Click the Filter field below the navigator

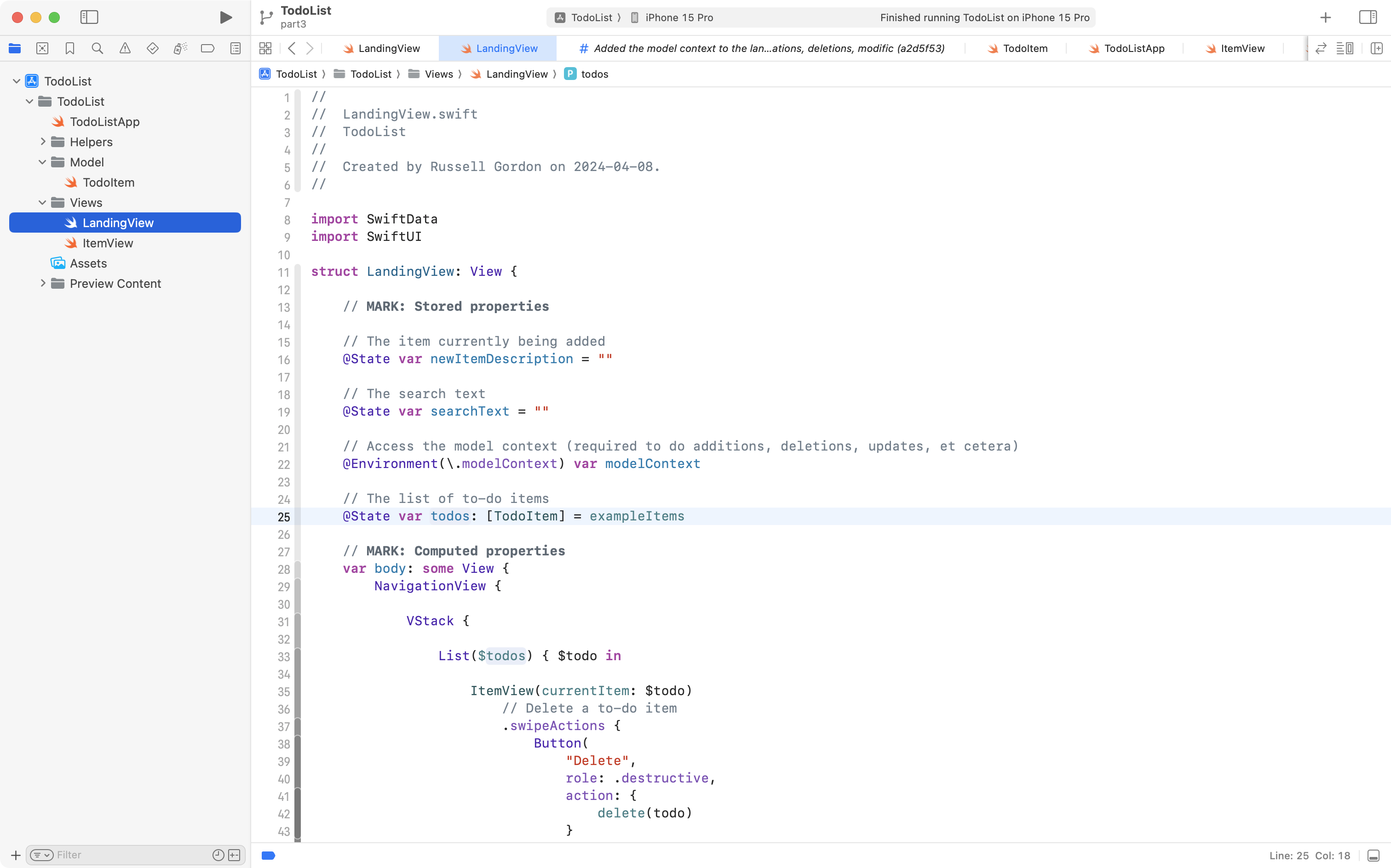point(115,855)
